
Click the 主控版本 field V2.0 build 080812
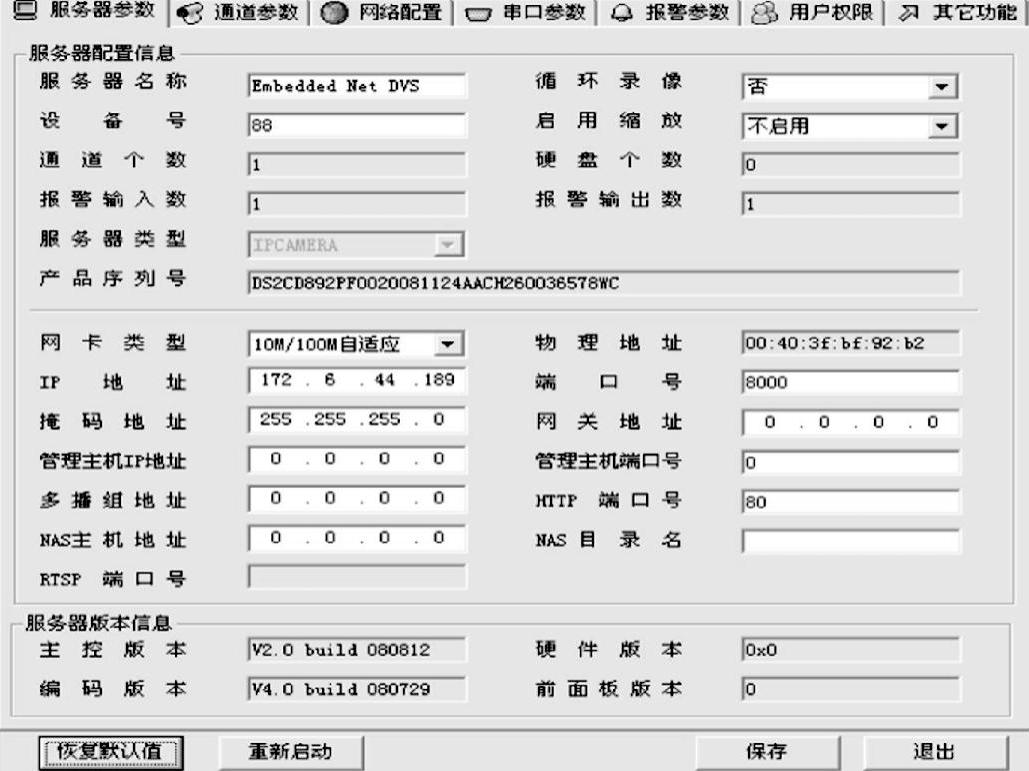click(357, 650)
